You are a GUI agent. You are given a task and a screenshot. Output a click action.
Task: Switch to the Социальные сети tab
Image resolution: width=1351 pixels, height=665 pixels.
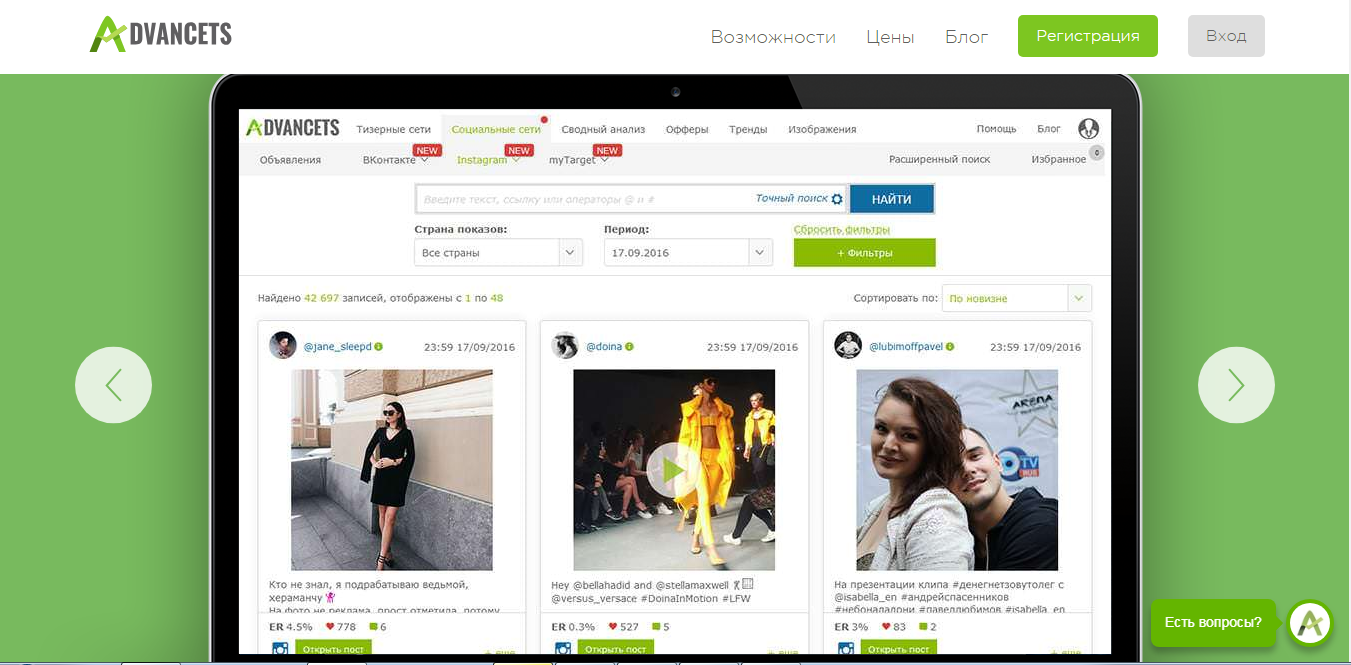496,129
